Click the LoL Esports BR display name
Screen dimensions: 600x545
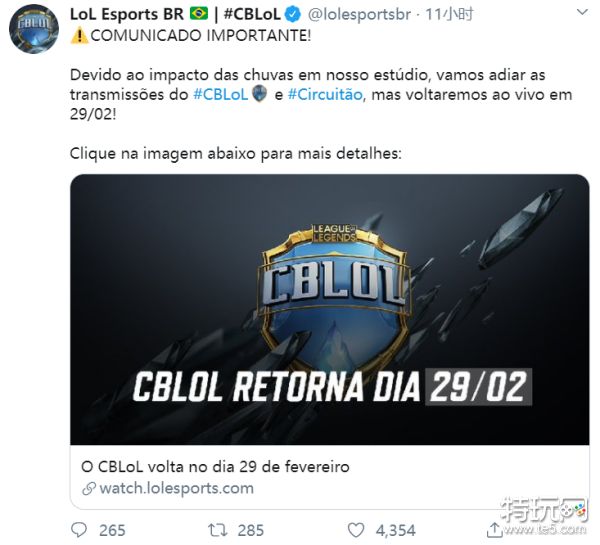point(127,14)
